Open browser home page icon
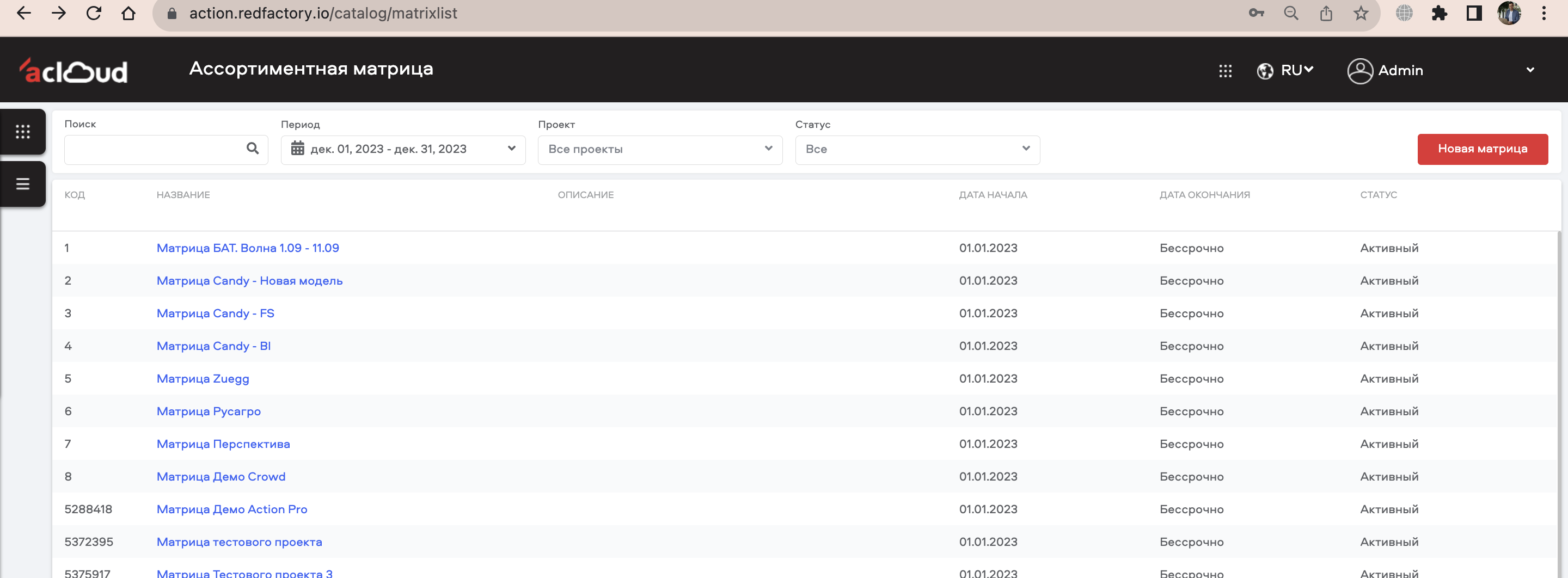 128,14
